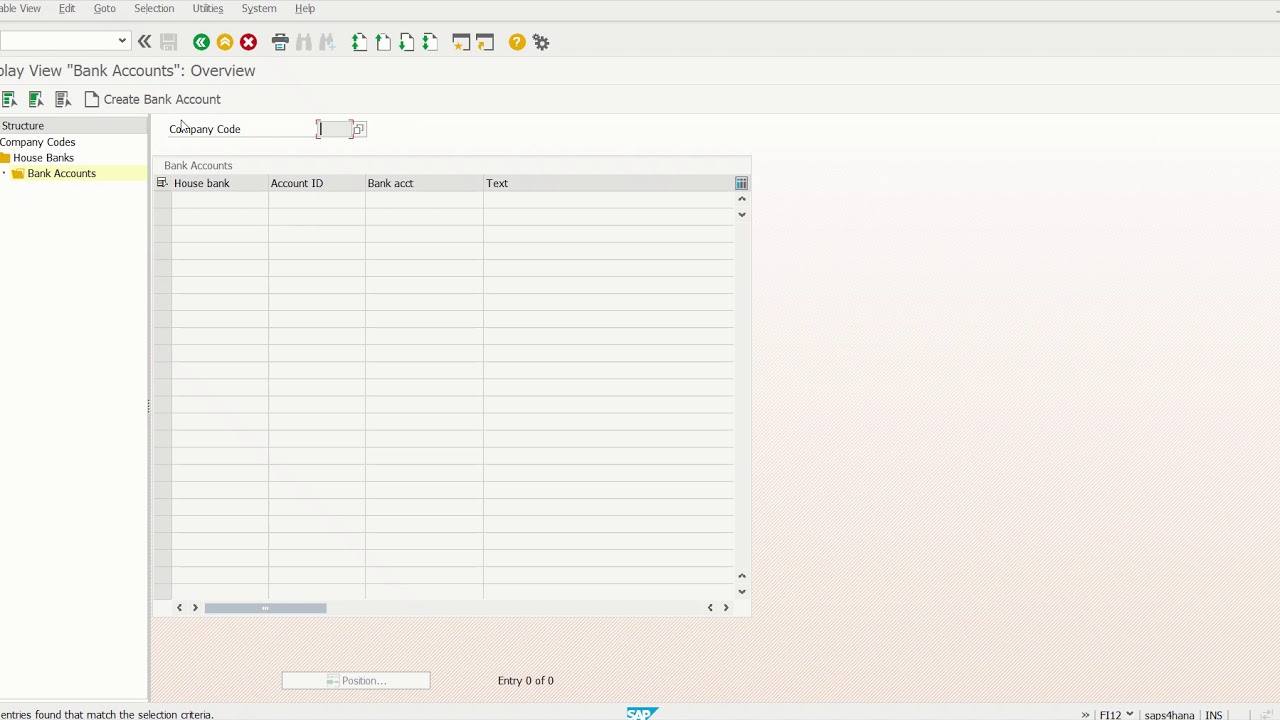Click the House bank column header
This screenshot has height=720, width=1280.
click(x=220, y=183)
